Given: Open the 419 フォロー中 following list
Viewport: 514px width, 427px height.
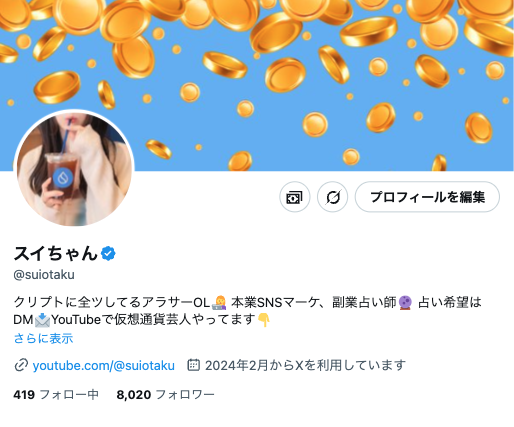Looking at the screenshot, I should [x=56, y=395].
